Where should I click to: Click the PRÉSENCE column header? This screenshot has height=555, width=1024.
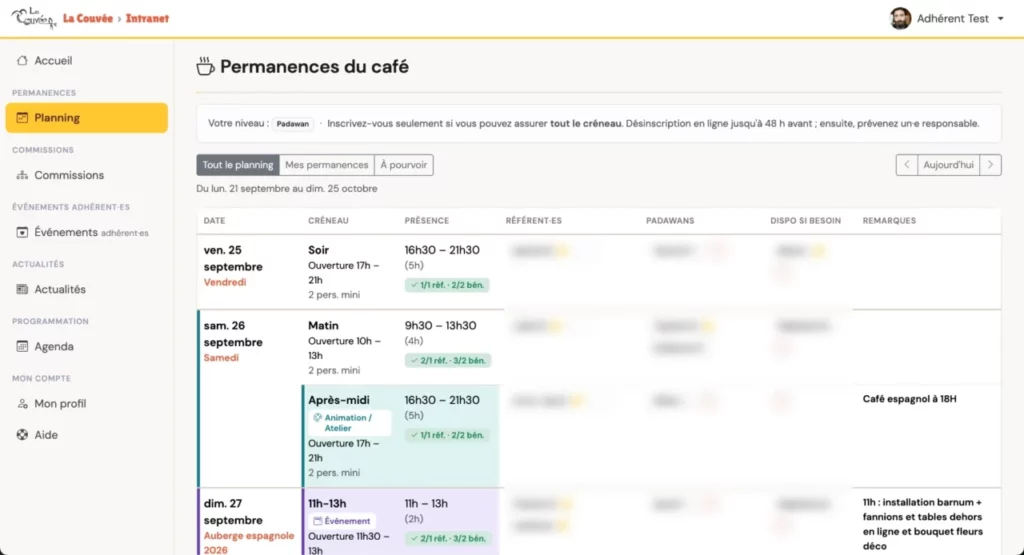tap(426, 221)
